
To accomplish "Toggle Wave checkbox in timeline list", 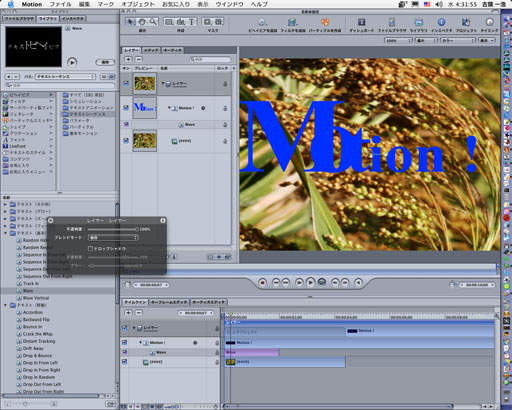I will pyautogui.click(x=125, y=352).
